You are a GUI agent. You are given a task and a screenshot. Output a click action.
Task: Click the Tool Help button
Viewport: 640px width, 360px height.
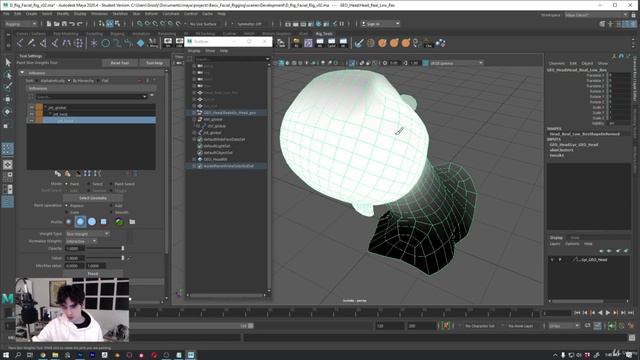tap(154, 63)
